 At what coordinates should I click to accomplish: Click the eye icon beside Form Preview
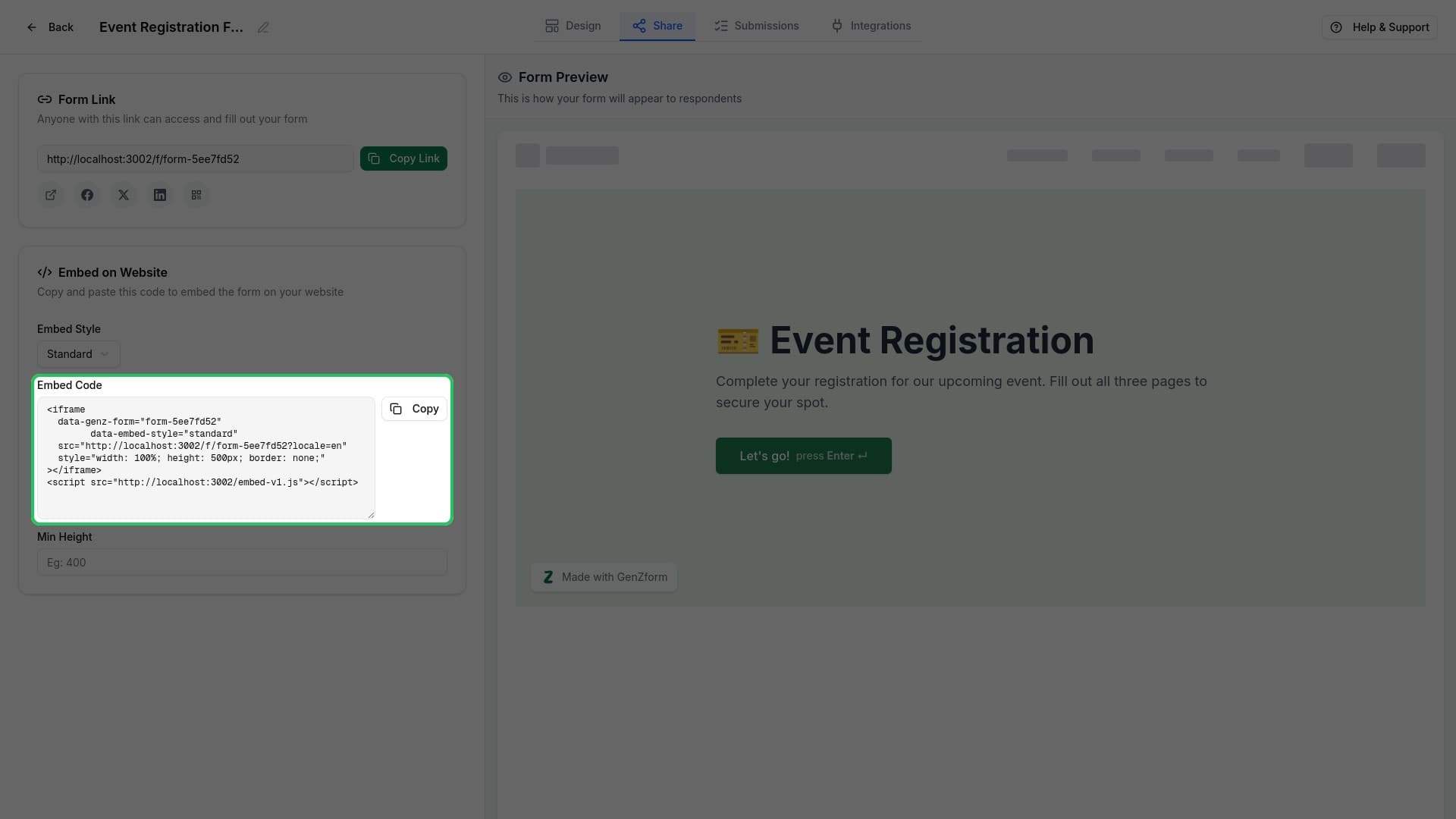pyautogui.click(x=505, y=77)
